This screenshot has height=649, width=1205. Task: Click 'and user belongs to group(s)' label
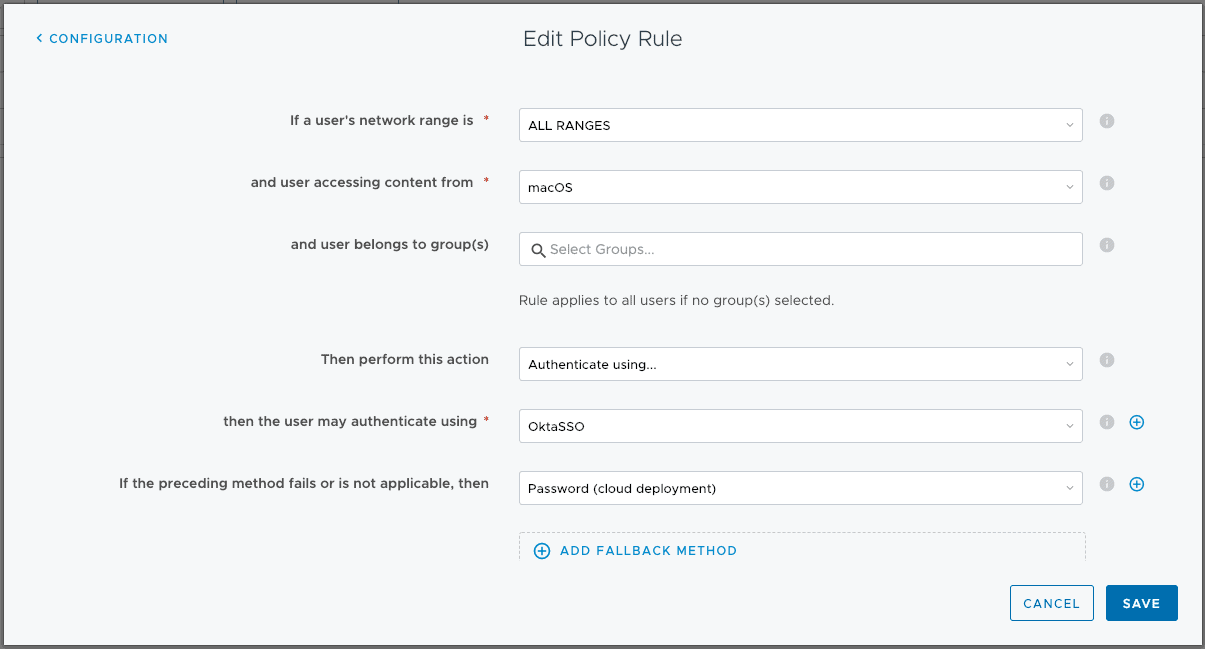[390, 244]
